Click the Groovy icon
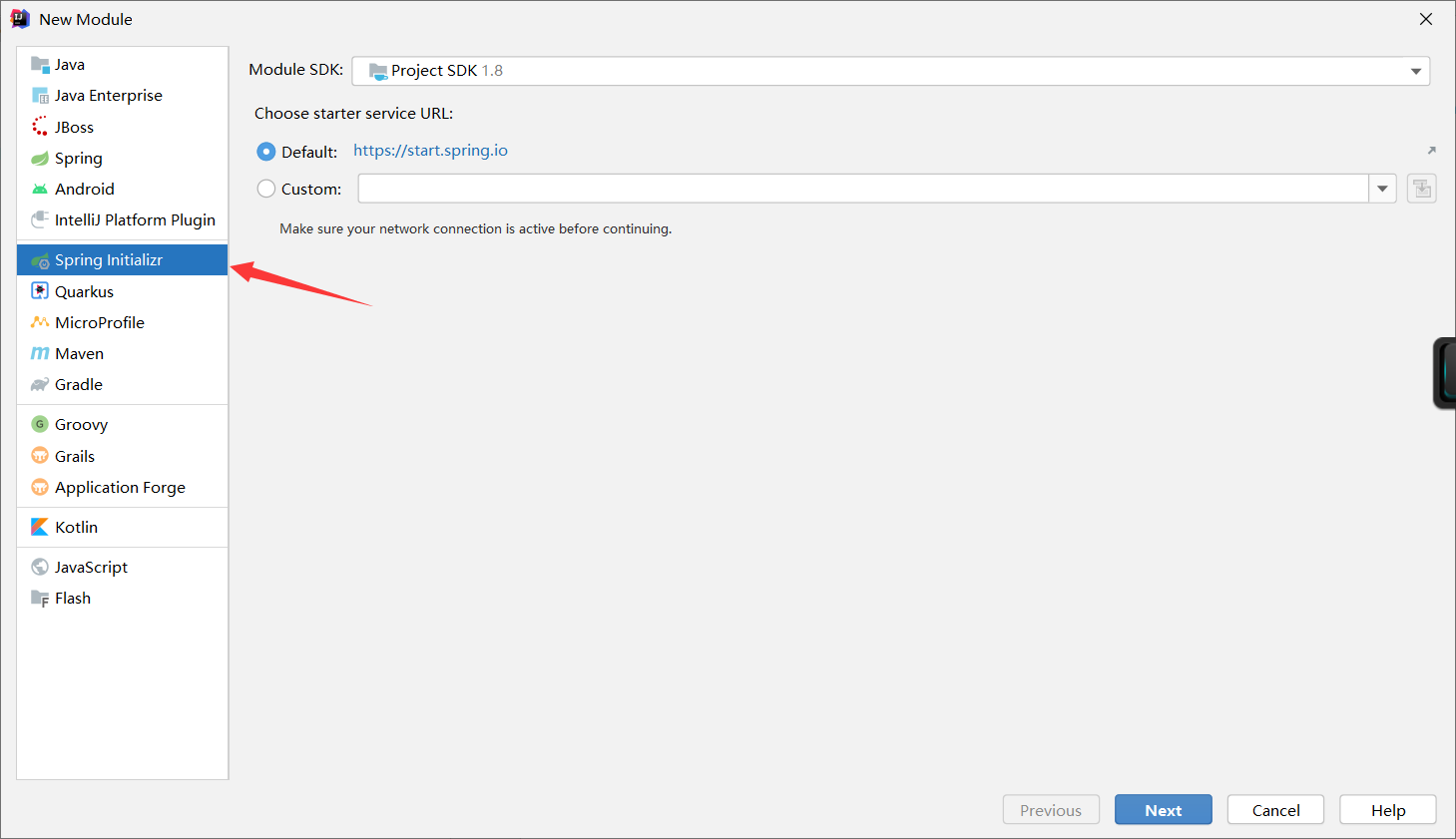The height and width of the screenshot is (839, 1456). pos(40,424)
